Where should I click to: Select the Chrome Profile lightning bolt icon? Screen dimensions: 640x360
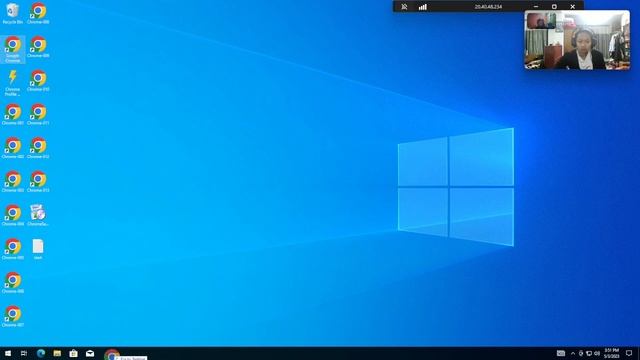(13, 83)
